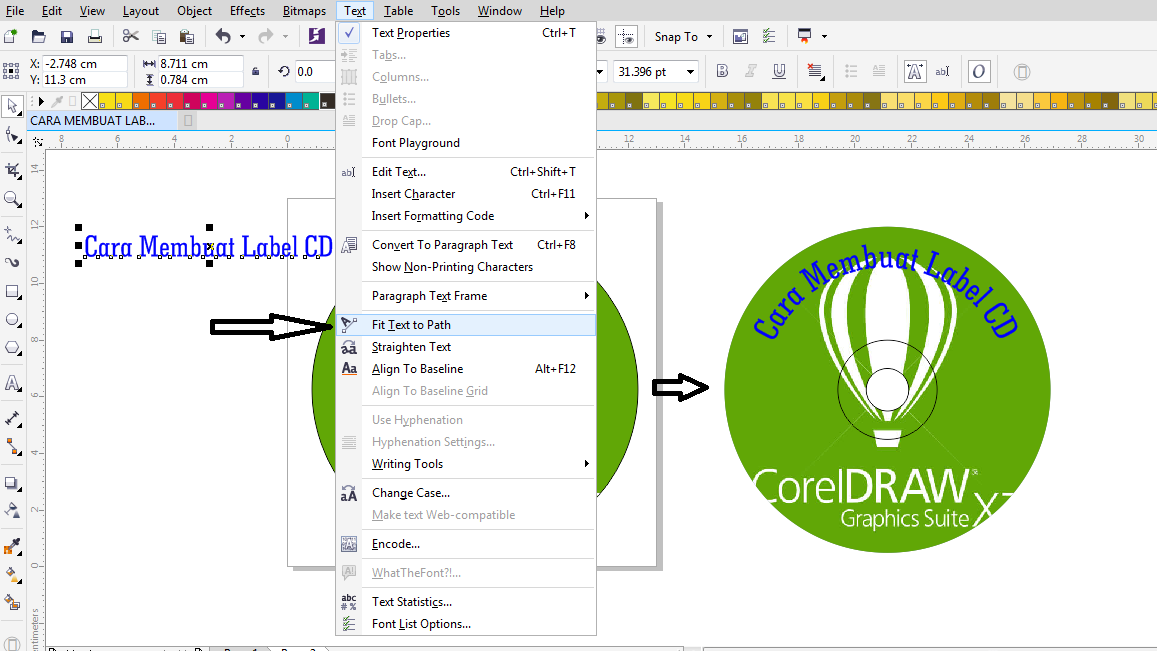The width and height of the screenshot is (1157, 651).
Task: Click the object width field
Action: pyautogui.click(x=200, y=63)
